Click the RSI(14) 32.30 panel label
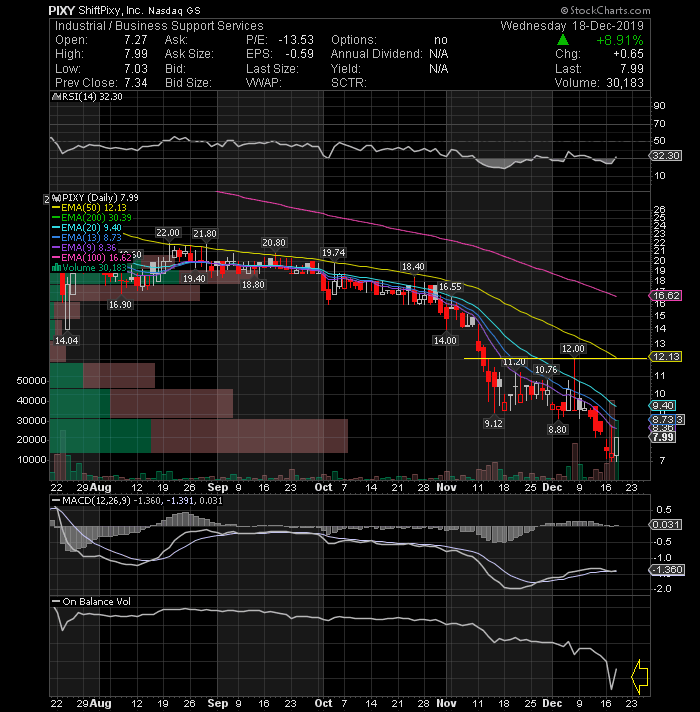700x712 pixels. click(92, 97)
